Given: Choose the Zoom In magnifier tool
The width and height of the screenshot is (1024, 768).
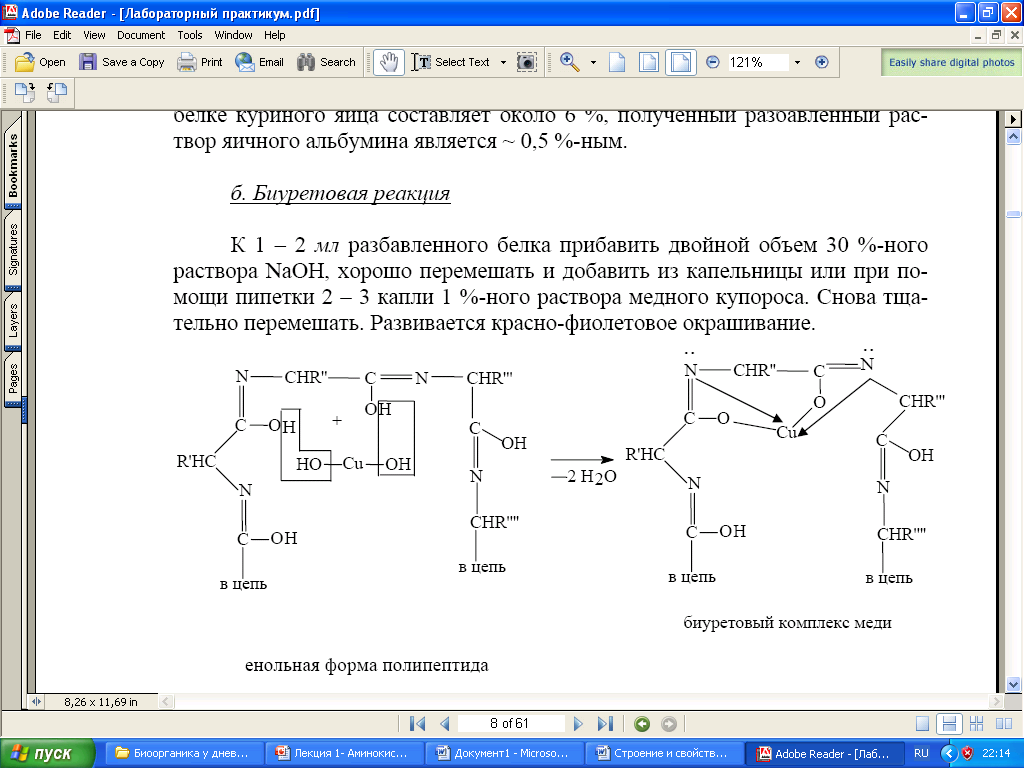Looking at the screenshot, I should tap(570, 62).
